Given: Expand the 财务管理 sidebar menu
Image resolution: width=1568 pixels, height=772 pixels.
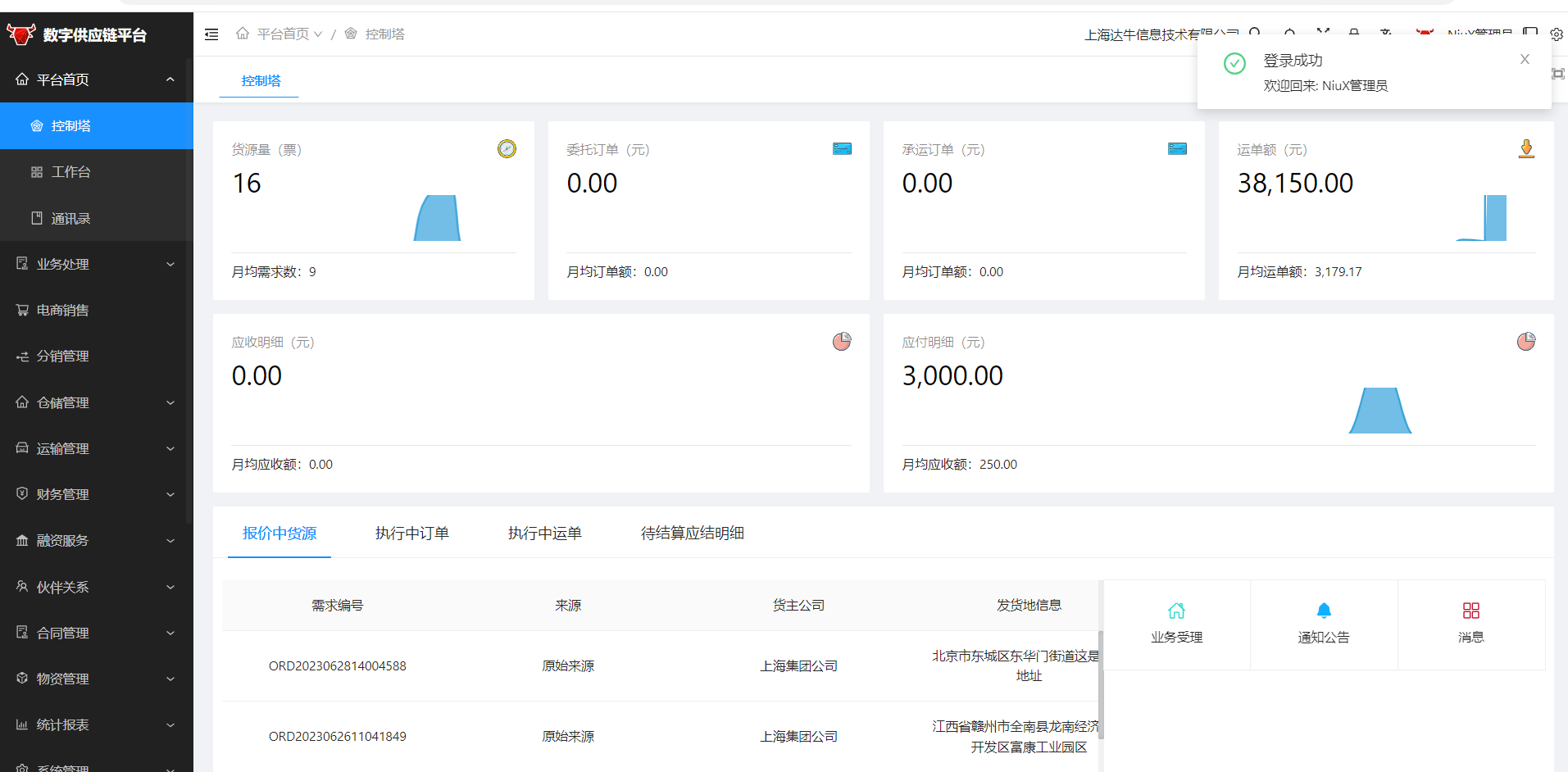Looking at the screenshot, I should coord(97,494).
